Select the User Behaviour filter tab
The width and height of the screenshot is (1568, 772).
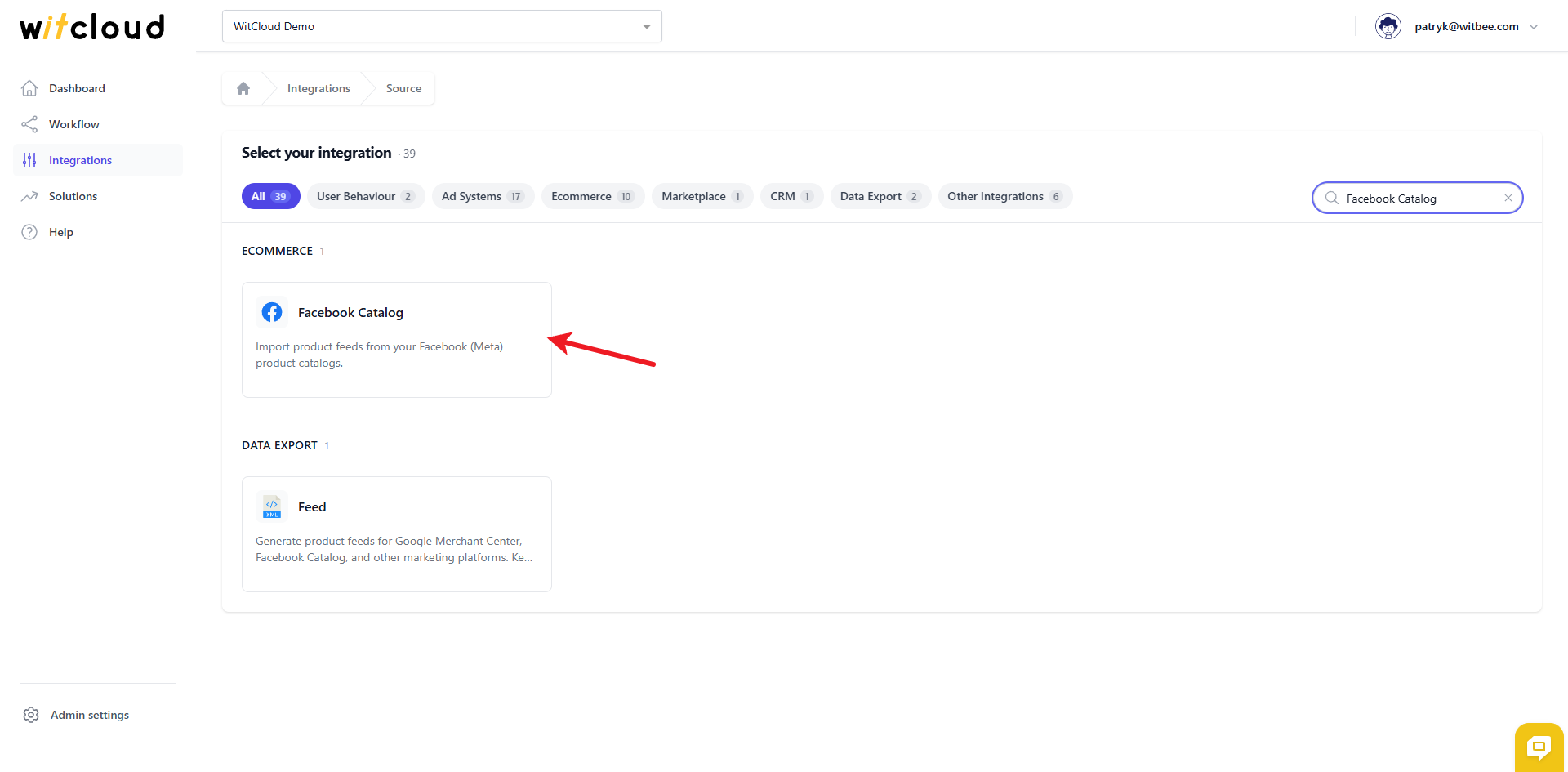(x=366, y=196)
